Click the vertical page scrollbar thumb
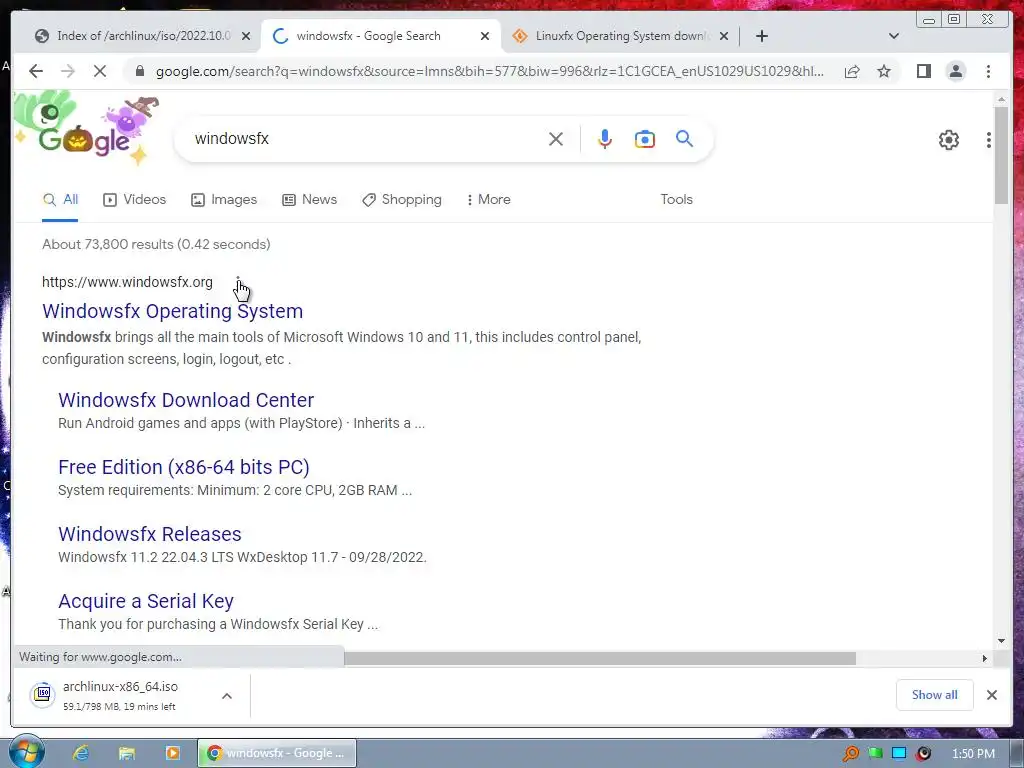1024x768 pixels. (1001, 155)
